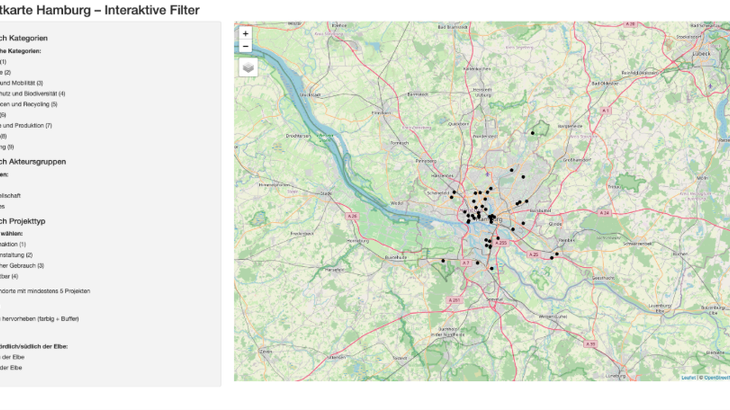Zoom in on the Hamburg map
This screenshot has width=730, height=410.
(245, 34)
